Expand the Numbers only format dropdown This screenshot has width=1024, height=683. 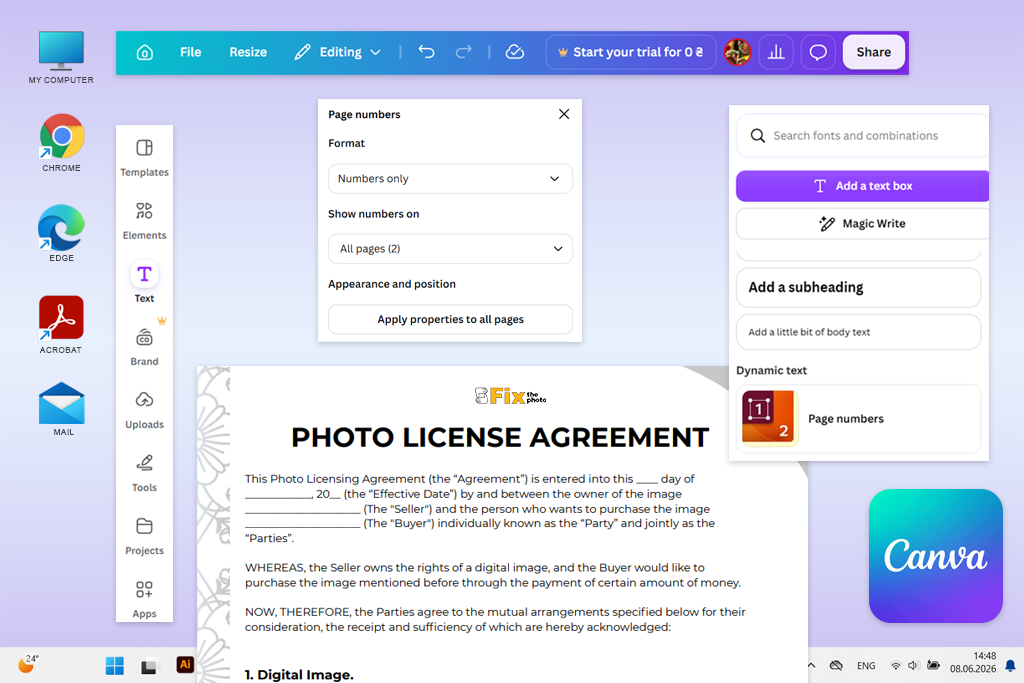(x=451, y=178)
